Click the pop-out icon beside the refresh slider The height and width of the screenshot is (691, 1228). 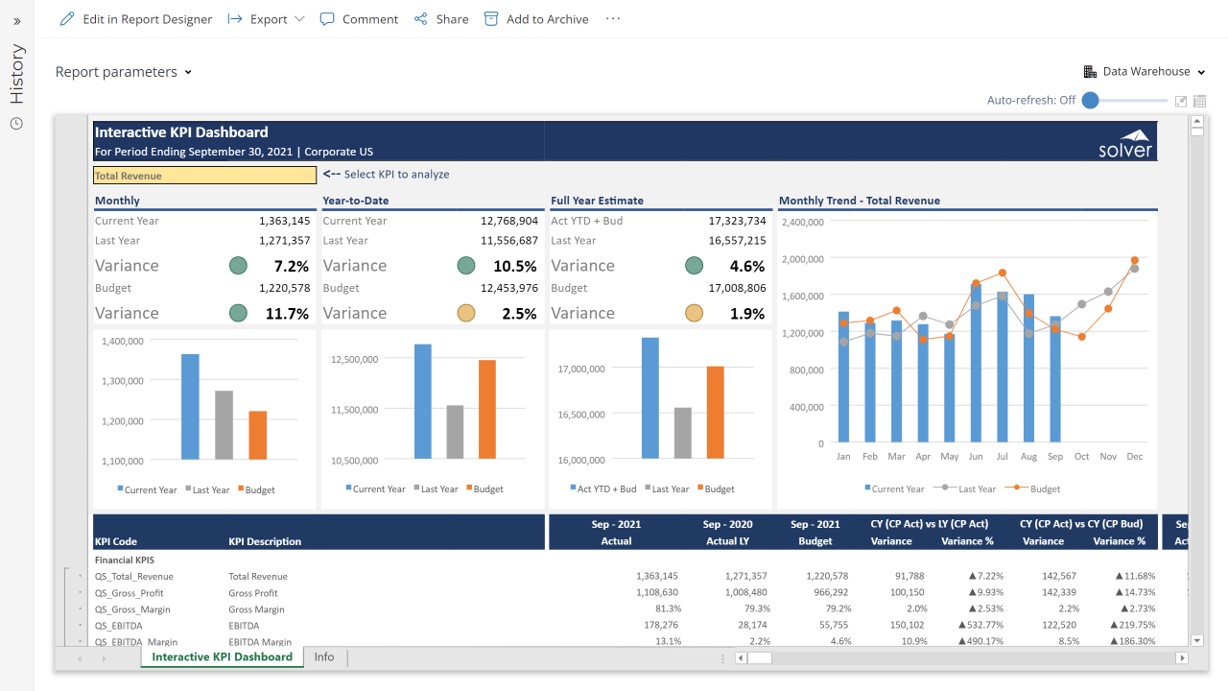[1181, 101]
